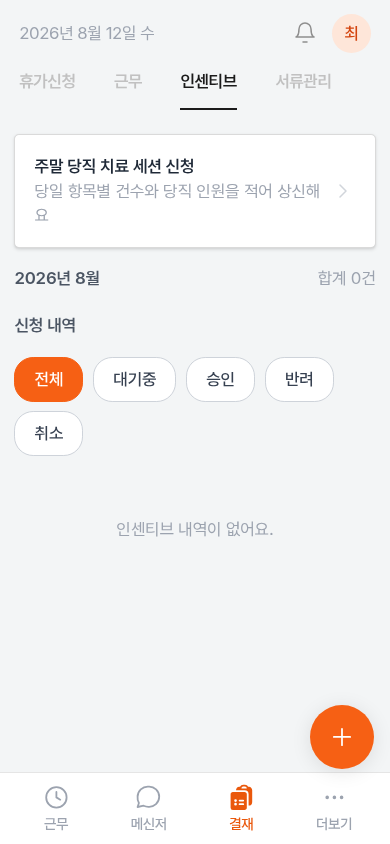Filter by 대기중 status chip
The width and height of the screenshot is (390, 844).
134,379
